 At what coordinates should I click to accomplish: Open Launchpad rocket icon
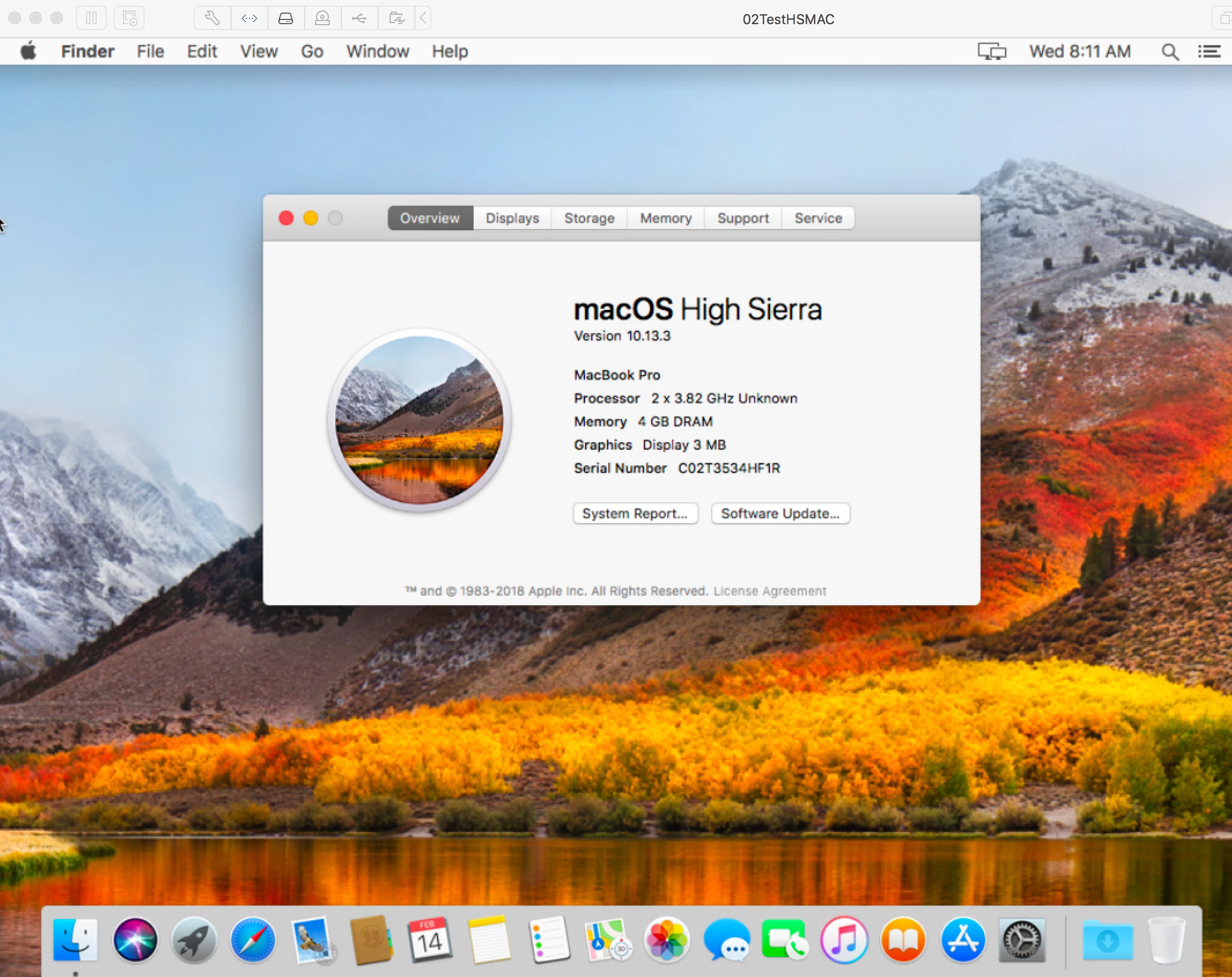coord(194,940)
